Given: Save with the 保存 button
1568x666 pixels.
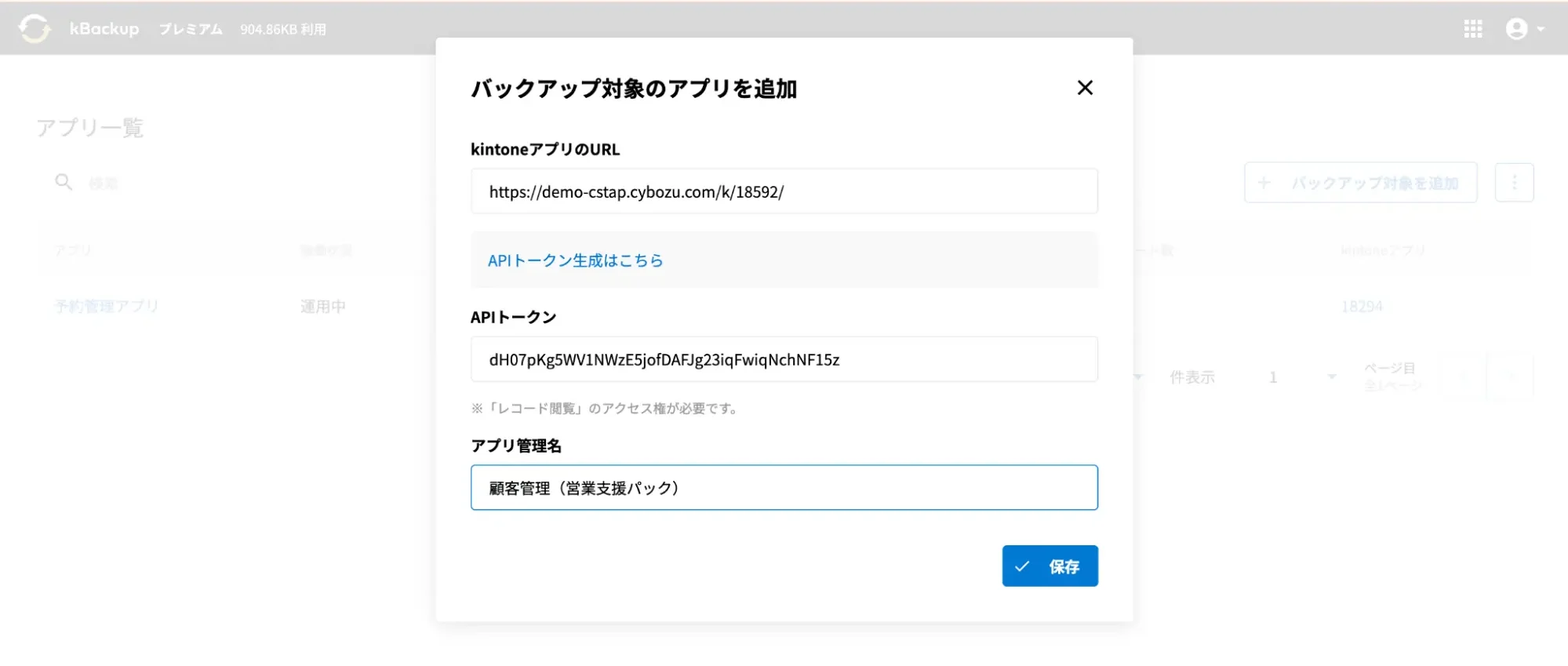Looking at the screenshot, I should click(1050, 566).
